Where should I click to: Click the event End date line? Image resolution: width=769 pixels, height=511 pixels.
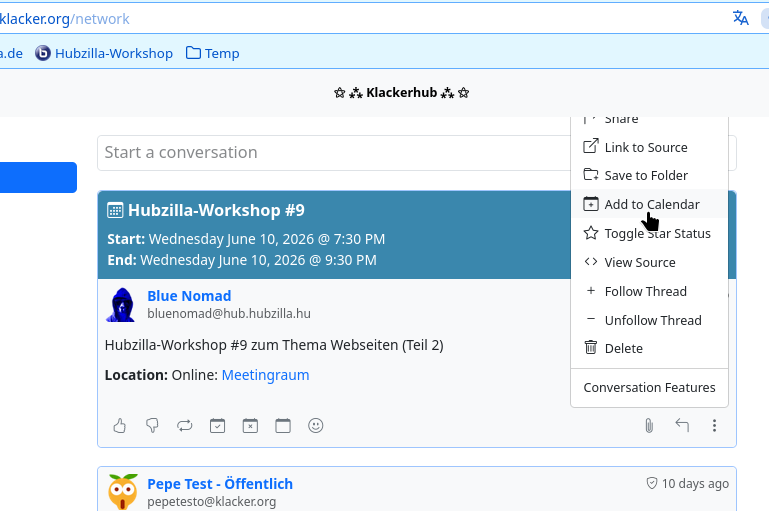coord(242,260)
